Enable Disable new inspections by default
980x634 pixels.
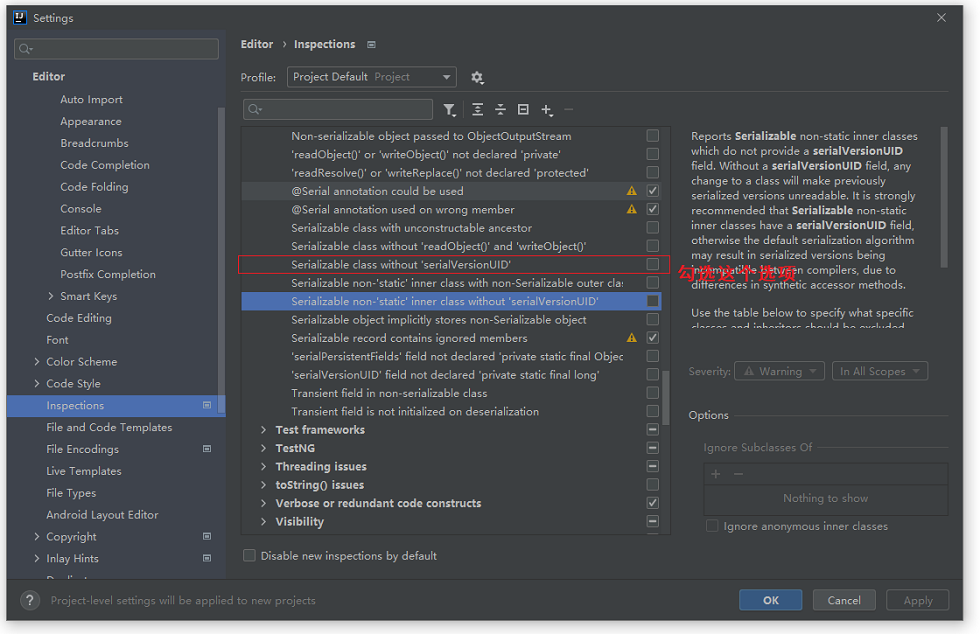point(249,555)
